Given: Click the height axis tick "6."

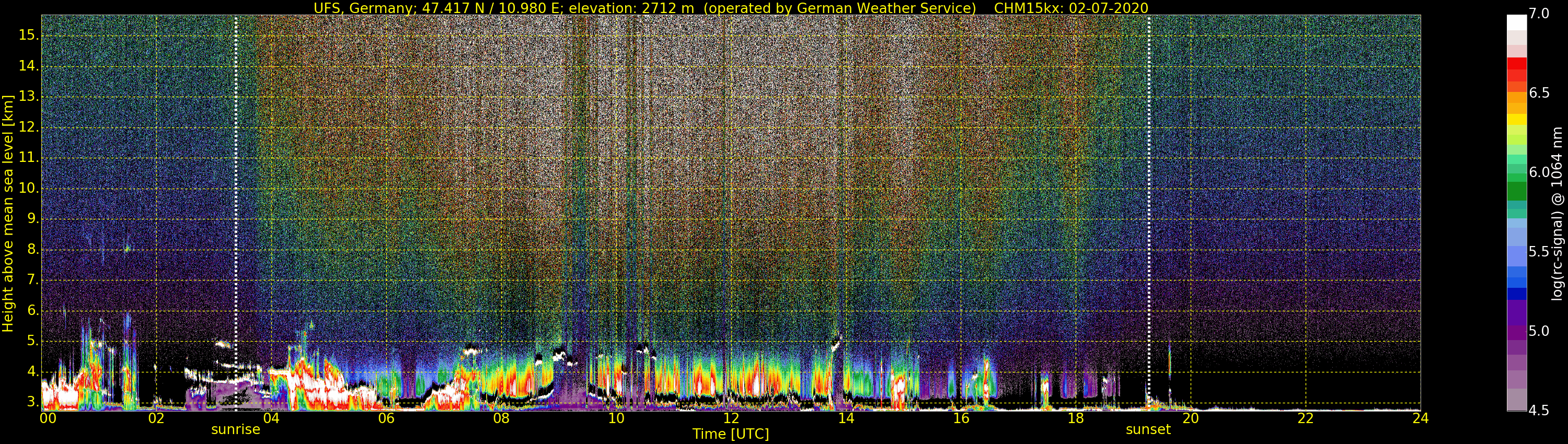Looking at the screenshot, I should (x=33, y=311).
